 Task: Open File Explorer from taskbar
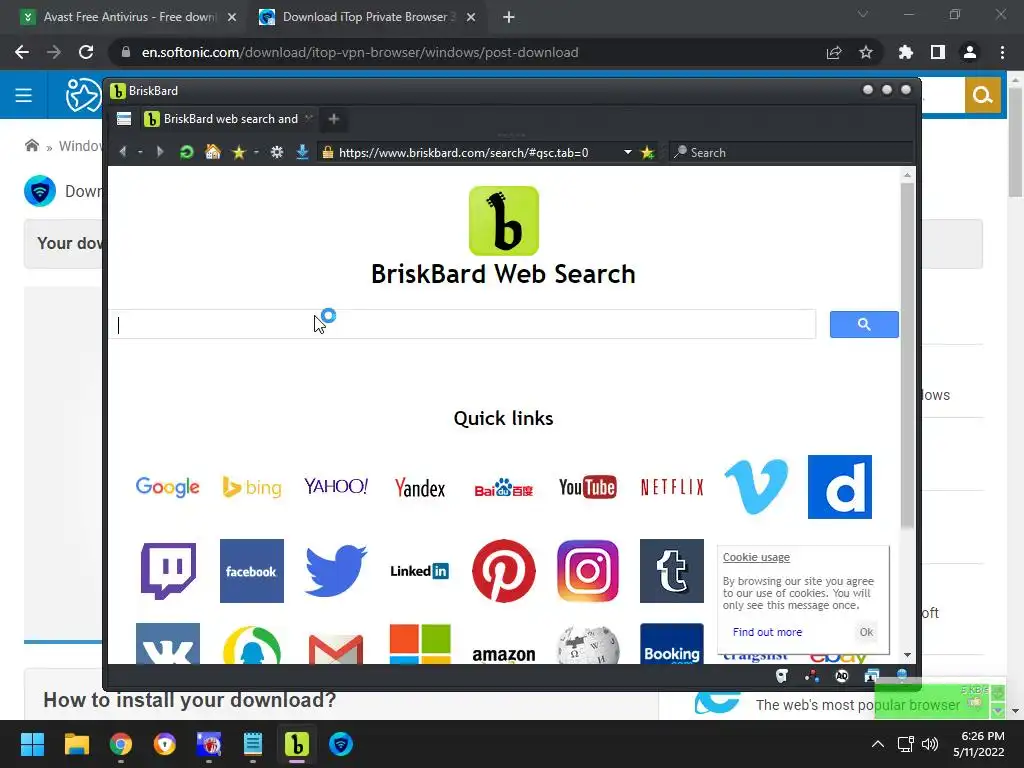76,744
